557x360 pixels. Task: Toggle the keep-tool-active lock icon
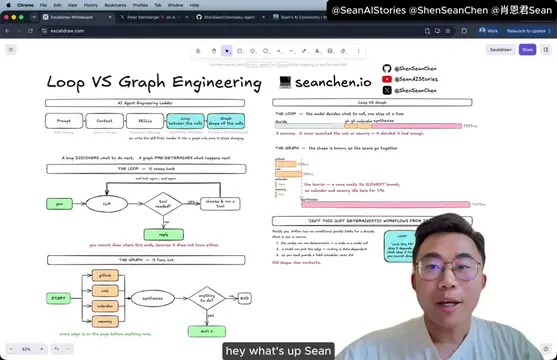(x=198, y=51)
